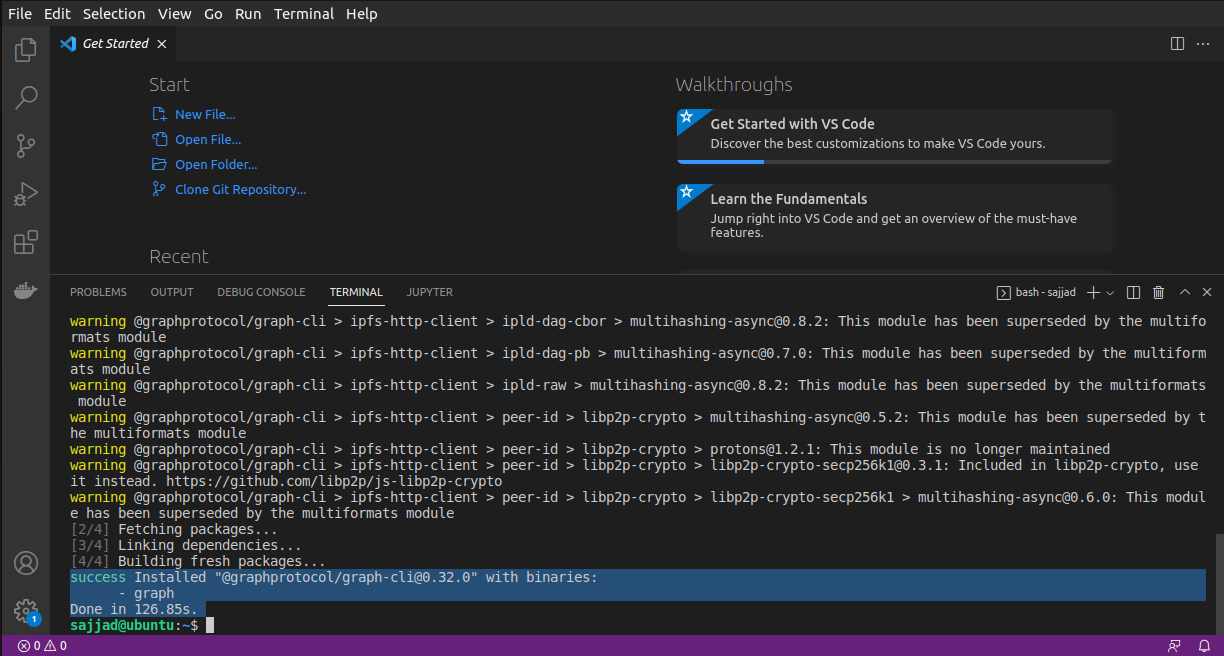Click the Accounts icon in activity bar
Viewport: 1224px width, 656px height.
[26, 563]
